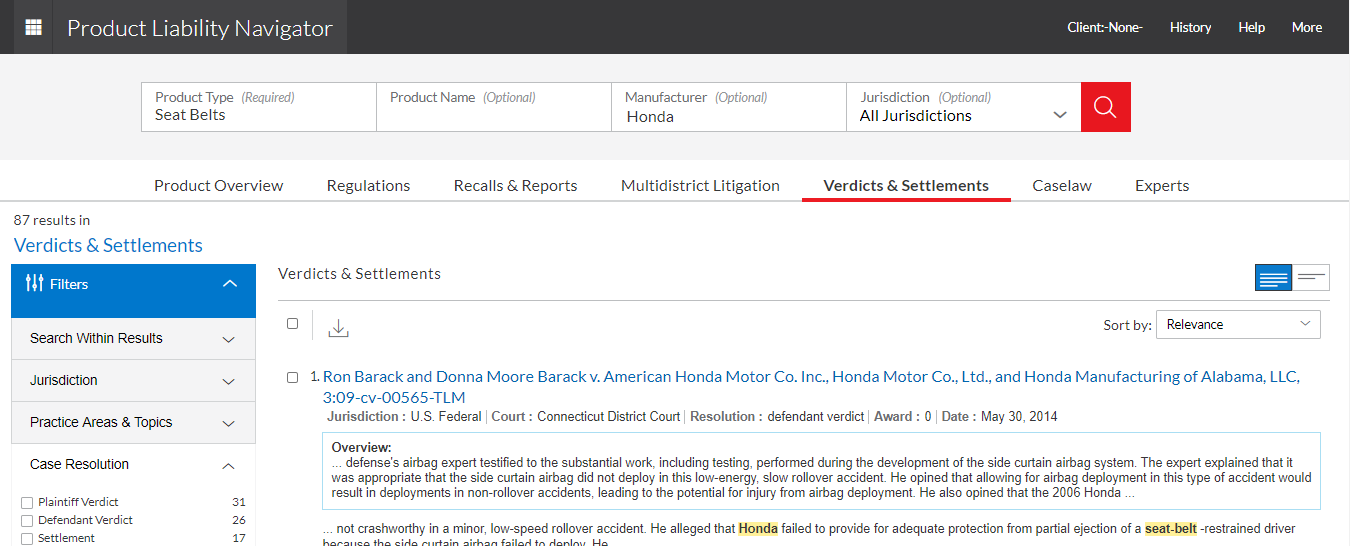Open the All Jurisdictions dropdown
This screenshot has height=546, width=1350.
[x=964, y=107]
